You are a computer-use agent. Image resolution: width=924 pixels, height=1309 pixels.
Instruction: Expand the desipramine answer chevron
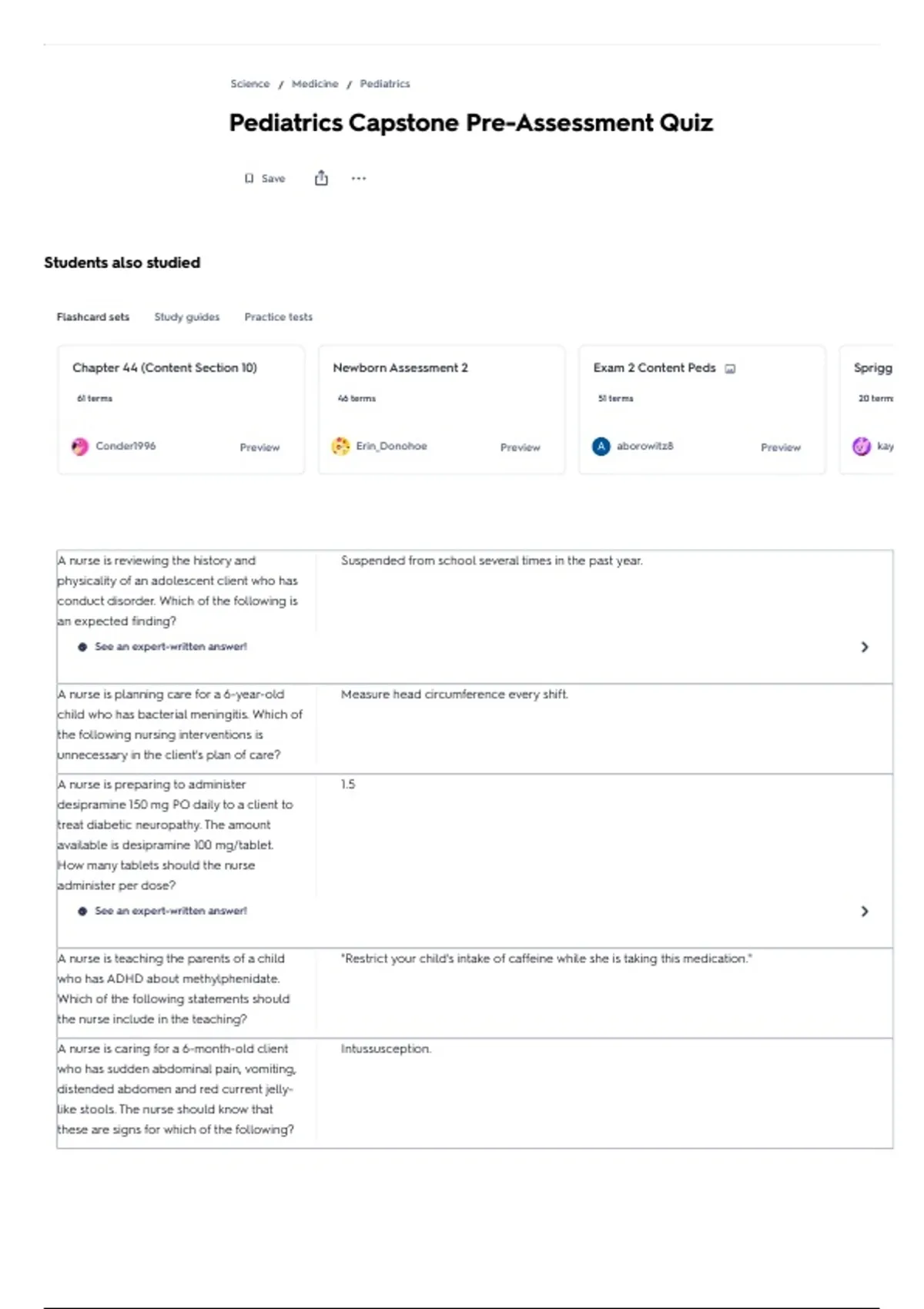pyautogui.click(x=865, y=911)
